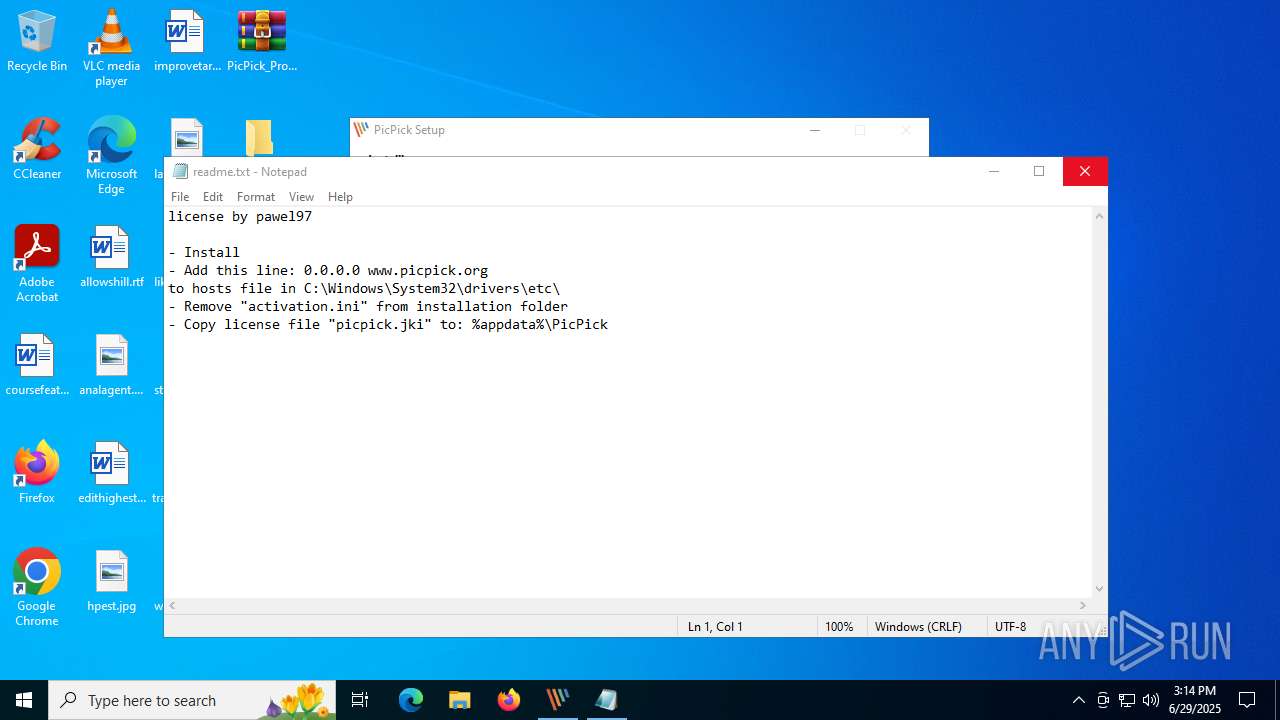Click scroll-right arrow in Notepad
The width and height of the screenshot is (1280, 720).
coord(1083,605)
